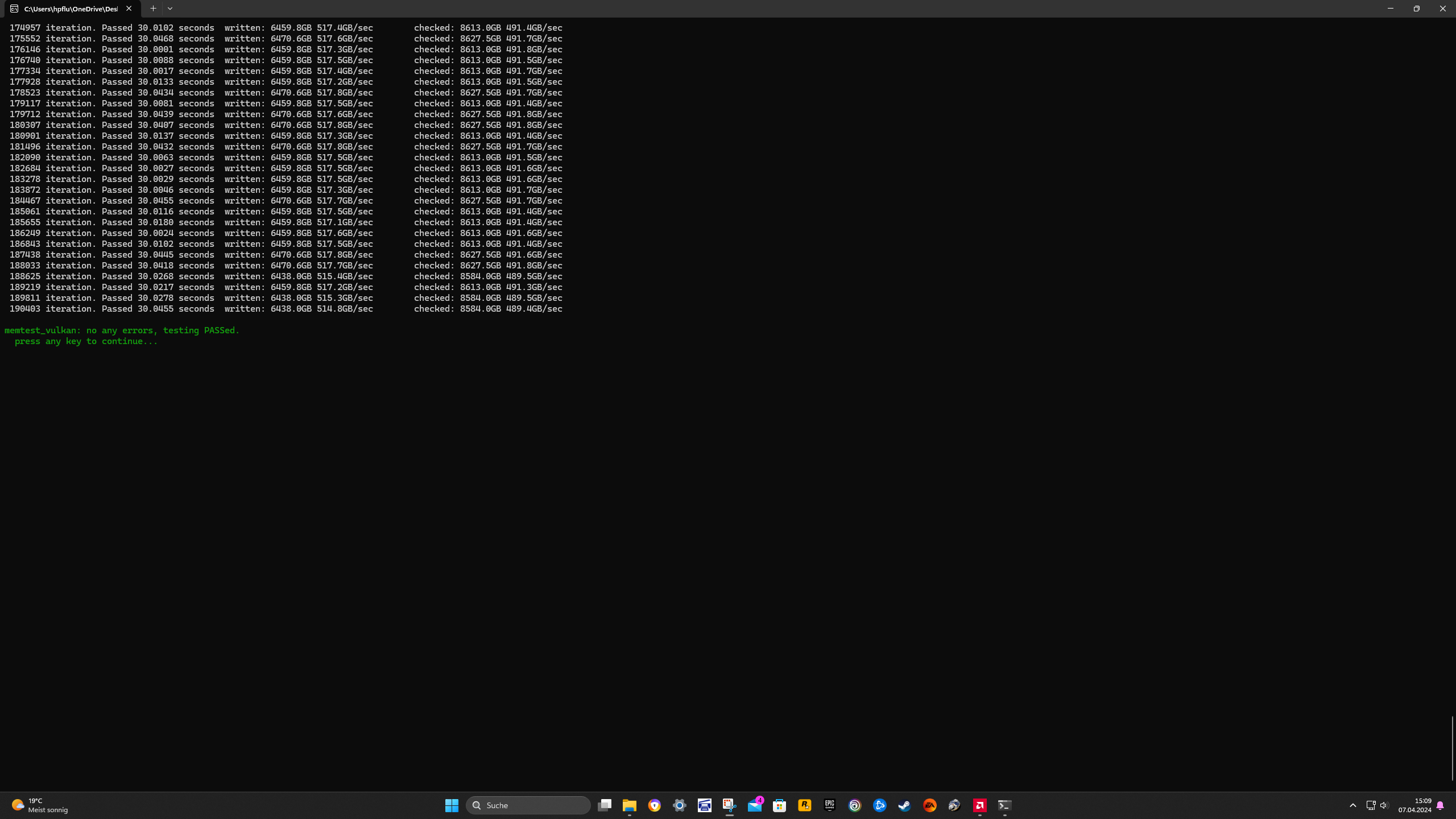Open AMD Software from taskbar

(979, 805)
